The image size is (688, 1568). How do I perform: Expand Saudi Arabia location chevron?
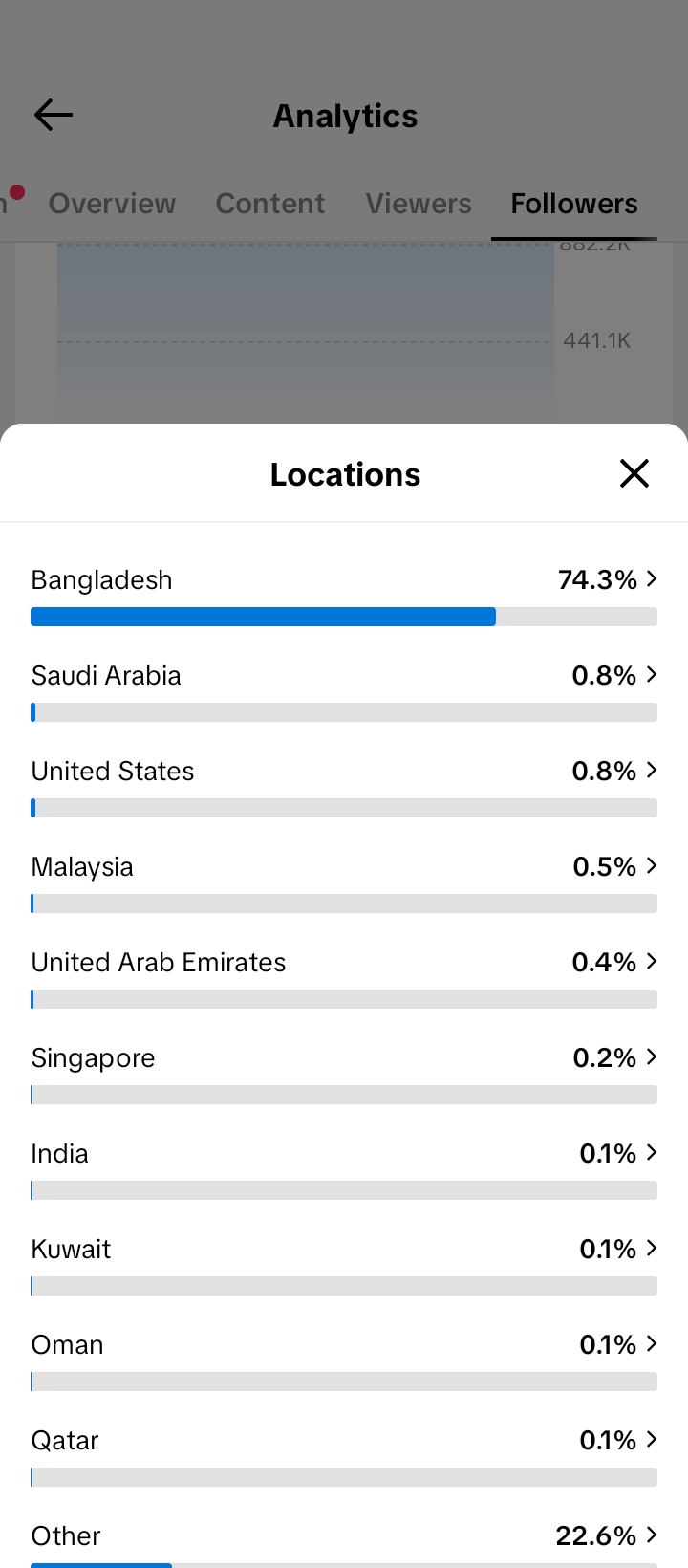point(652,674)
